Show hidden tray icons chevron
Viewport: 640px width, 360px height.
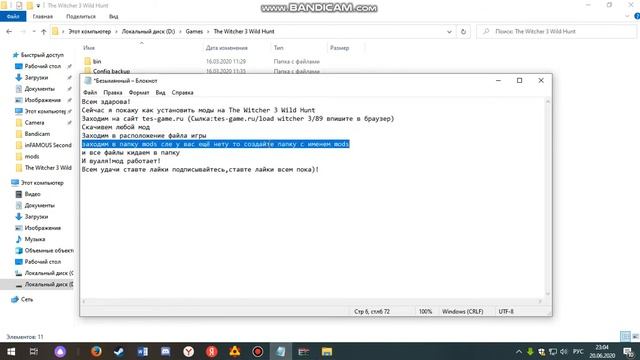519,351
